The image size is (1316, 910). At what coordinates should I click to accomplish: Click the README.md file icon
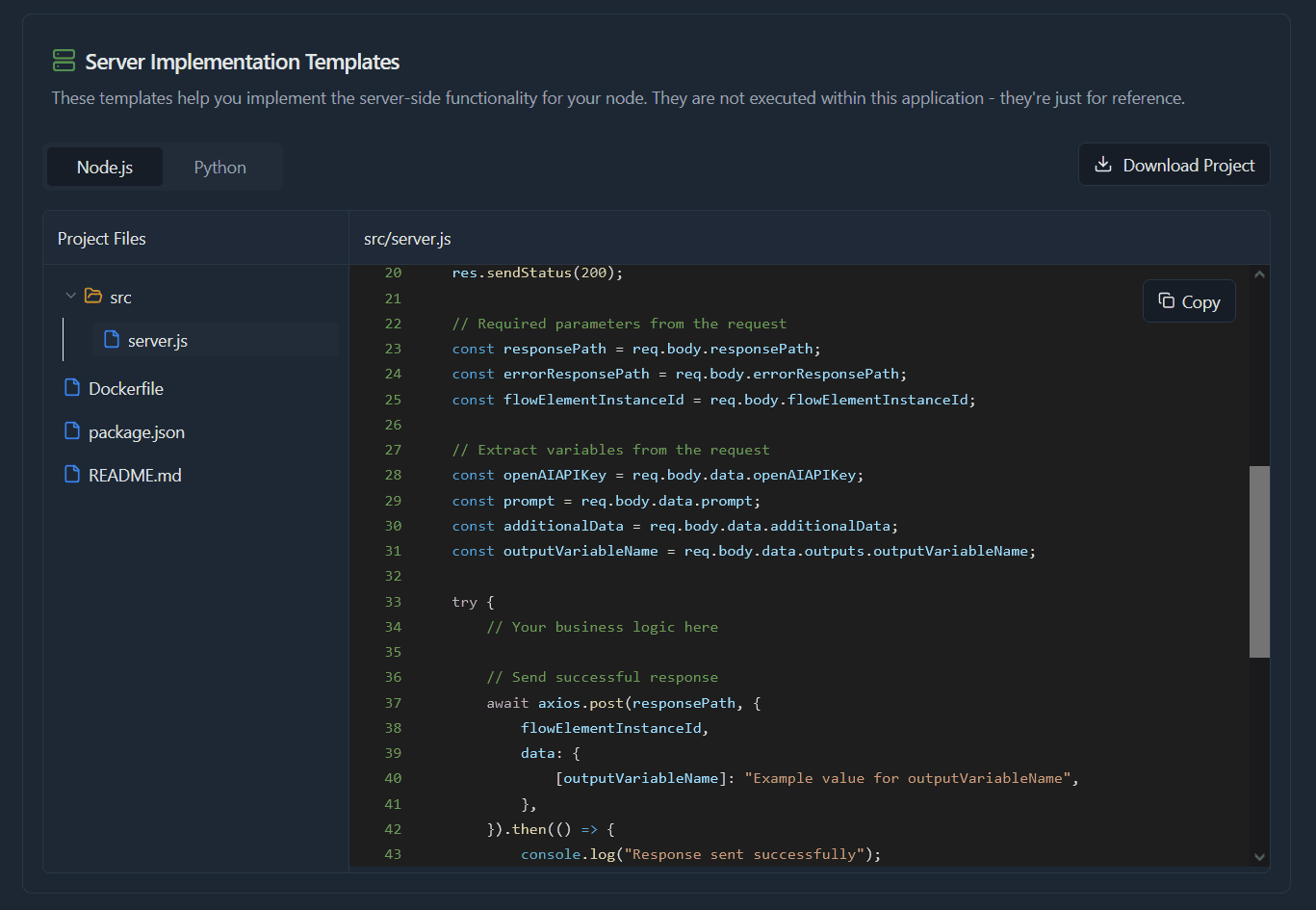(71, 475)
